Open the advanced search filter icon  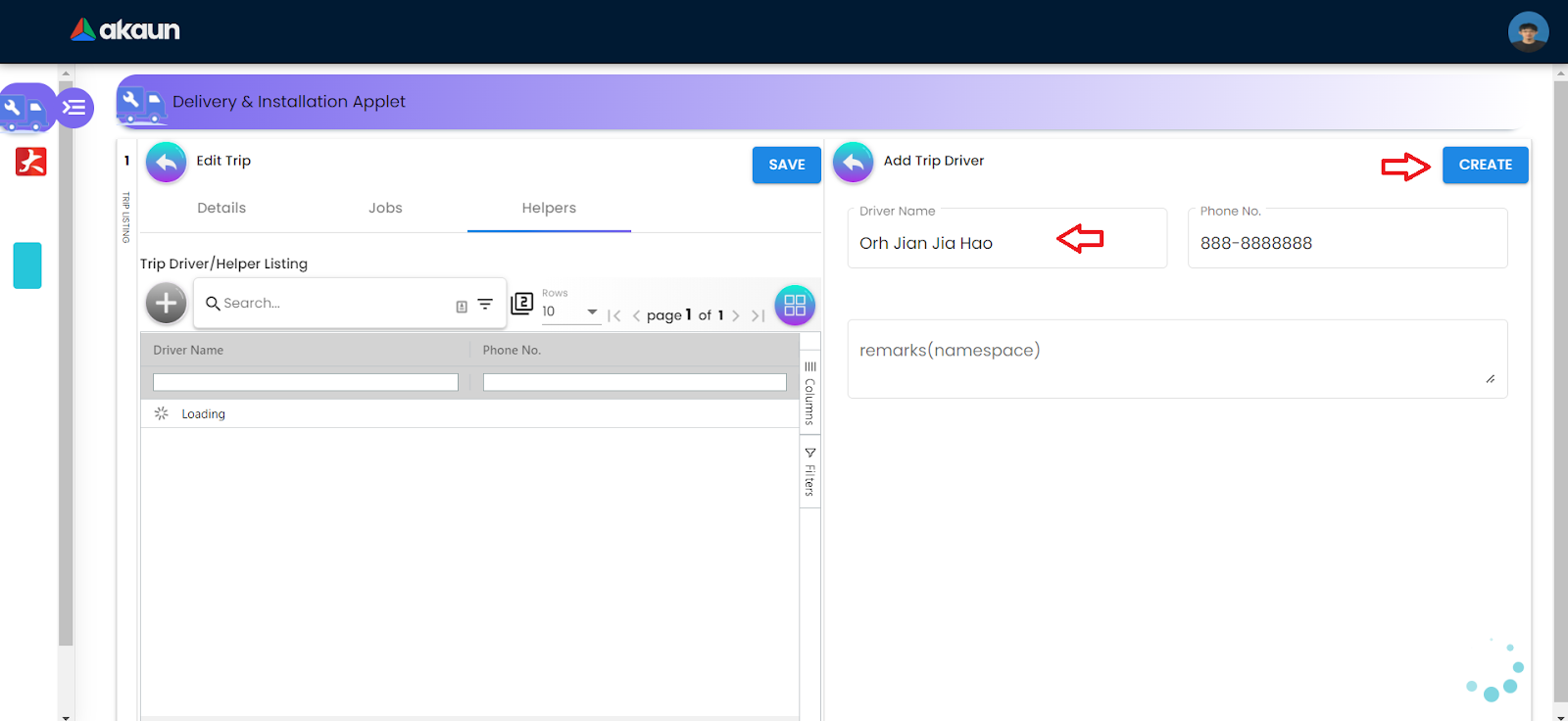(485, 304)
